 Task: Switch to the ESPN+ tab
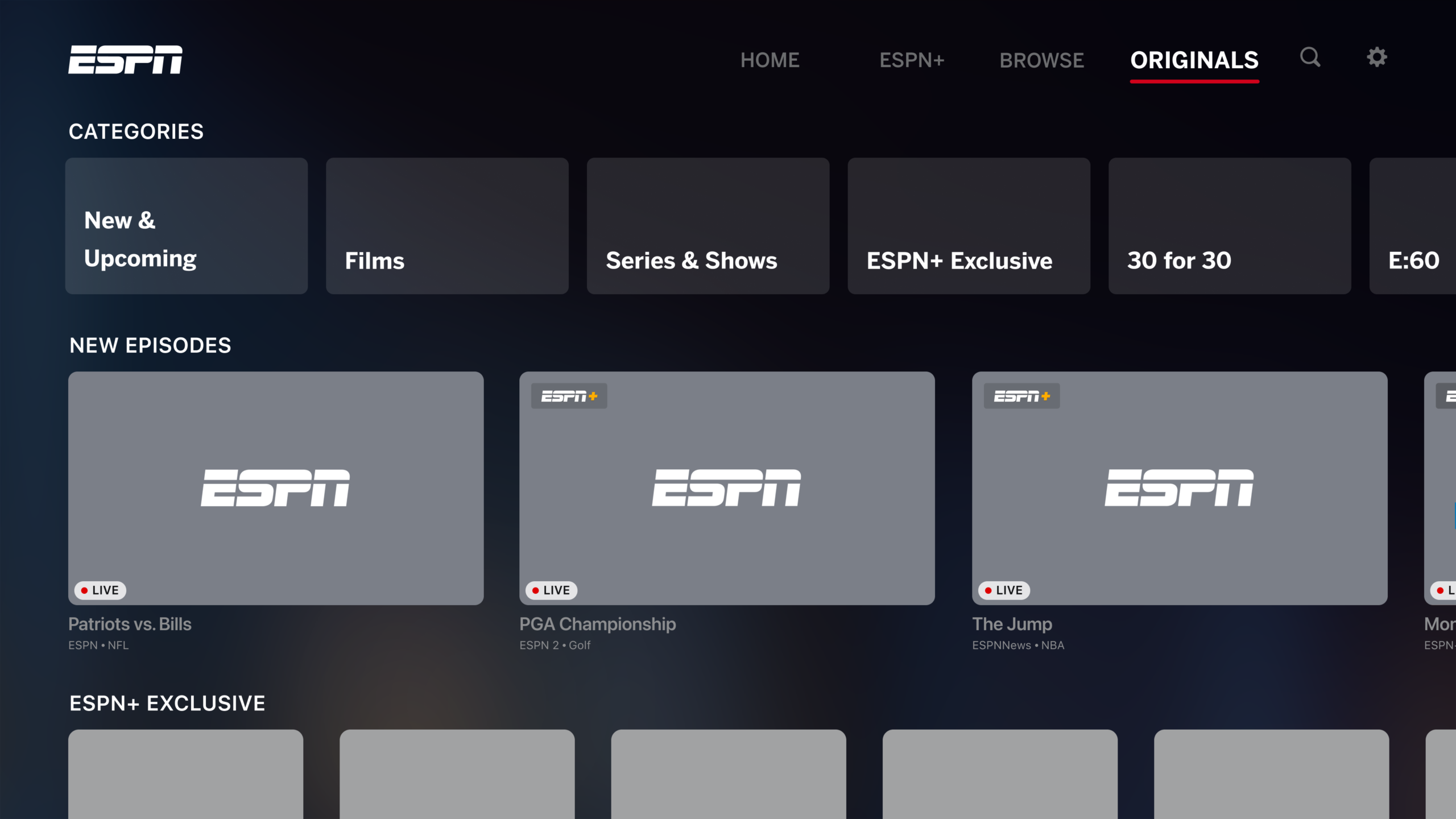(x=912, y=60)
